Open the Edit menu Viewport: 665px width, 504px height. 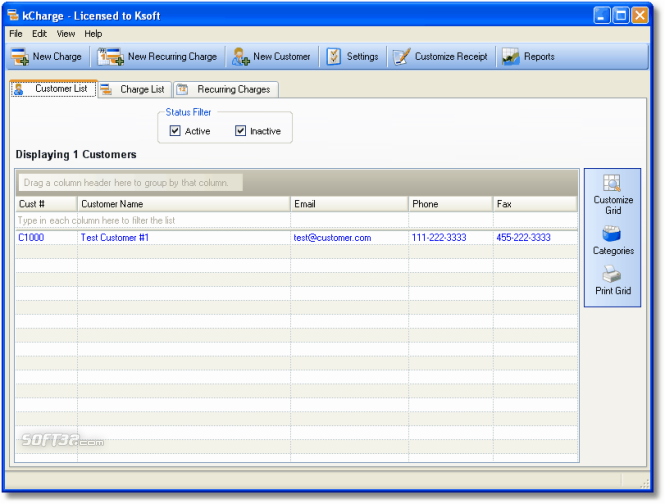pyautogui.click(x=39, y=34)
